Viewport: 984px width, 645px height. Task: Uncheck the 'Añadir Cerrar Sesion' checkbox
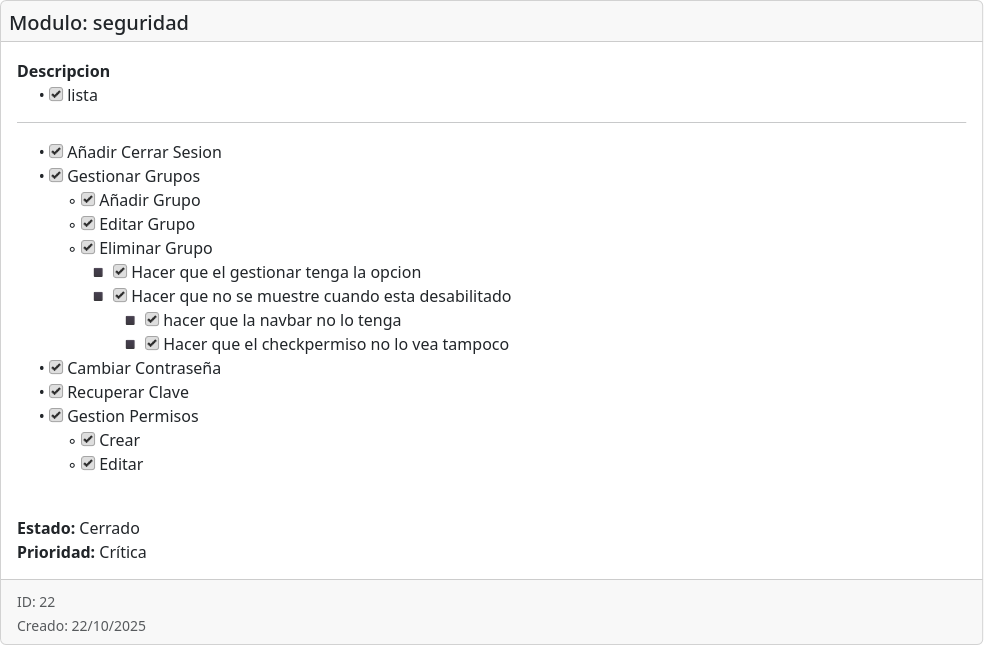(56, 152)
